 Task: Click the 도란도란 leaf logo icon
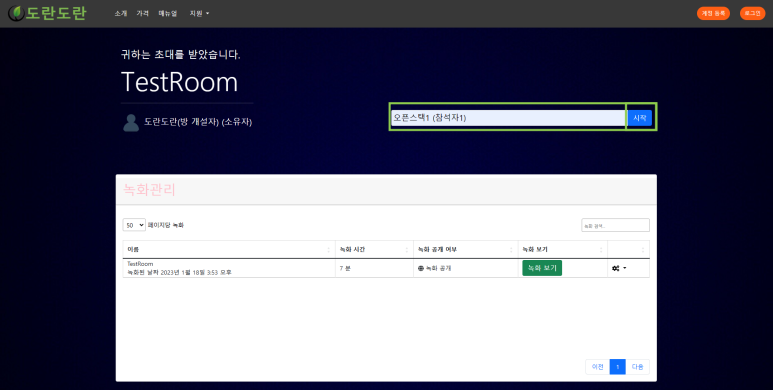(16, 13)
